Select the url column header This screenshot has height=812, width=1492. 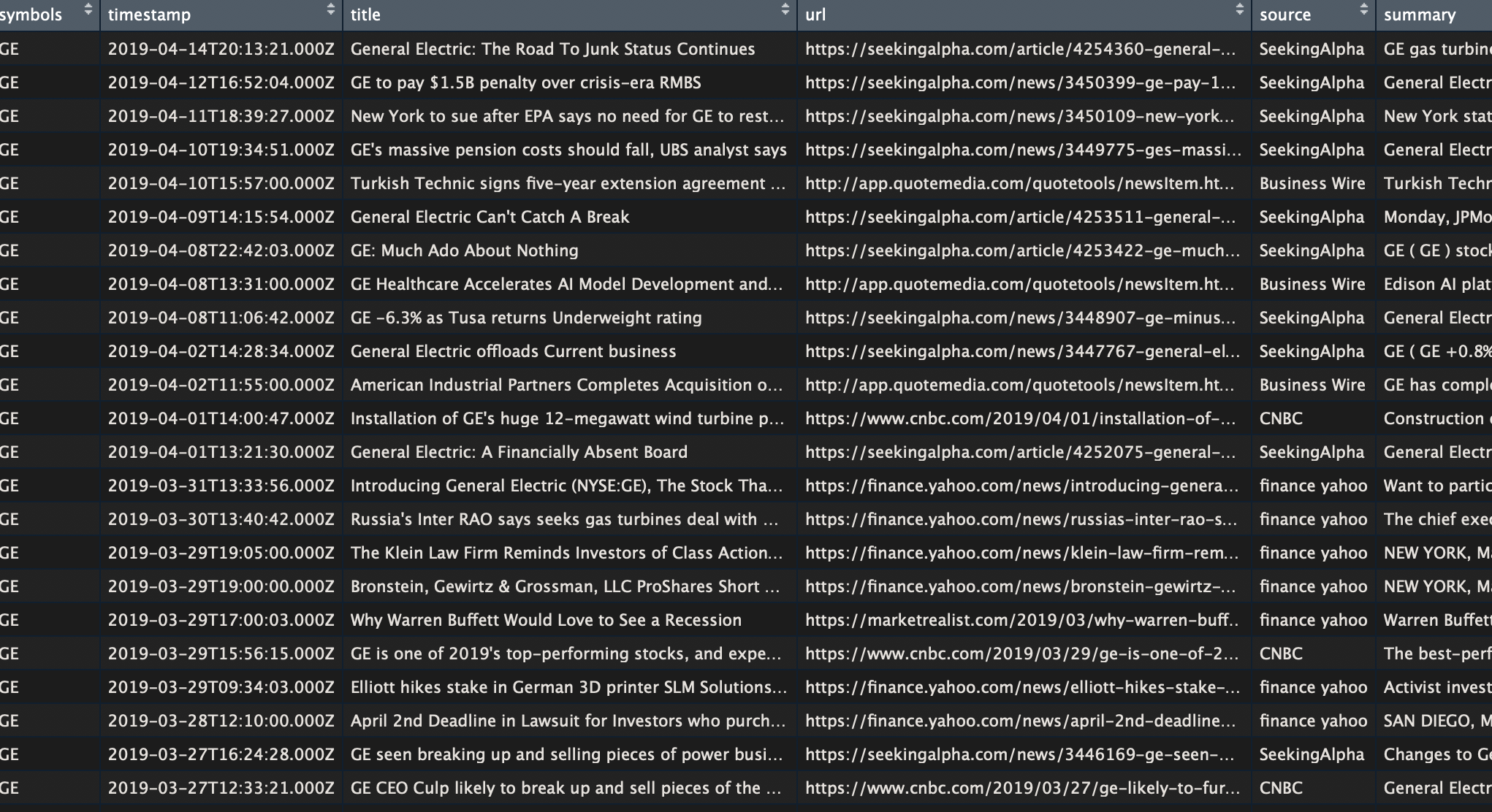pyautogui.click(x=1024, y=15)
